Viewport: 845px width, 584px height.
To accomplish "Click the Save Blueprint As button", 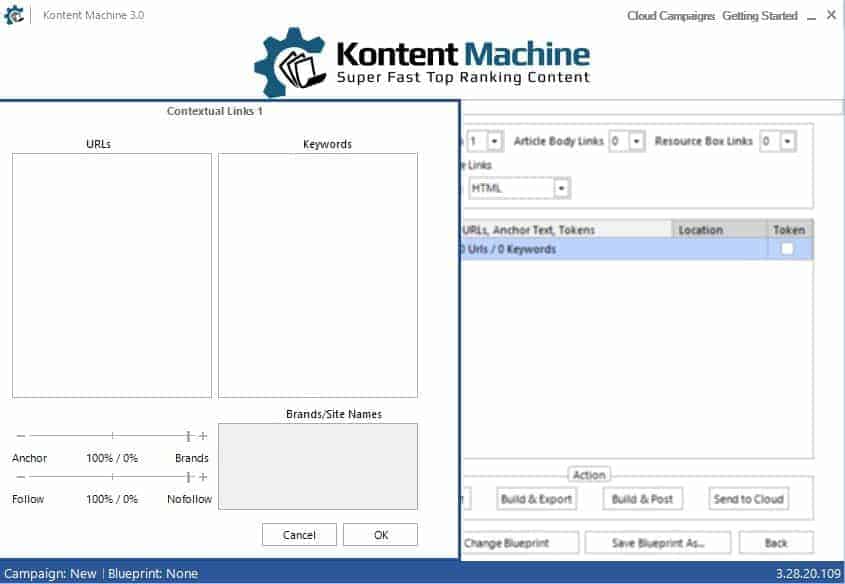I will [x=658, y=543].
